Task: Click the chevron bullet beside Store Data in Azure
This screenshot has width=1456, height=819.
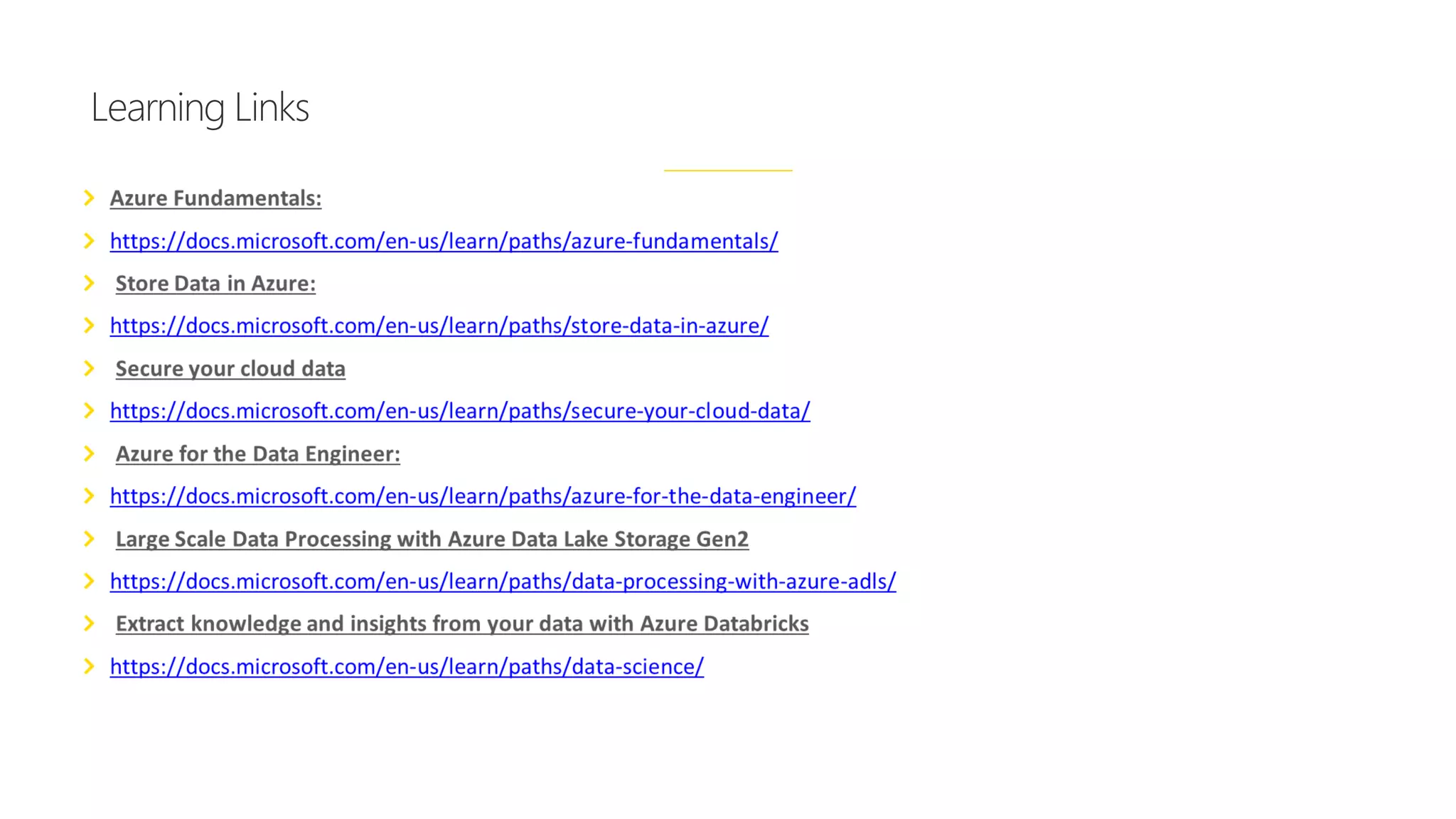Action: (89, 283)
